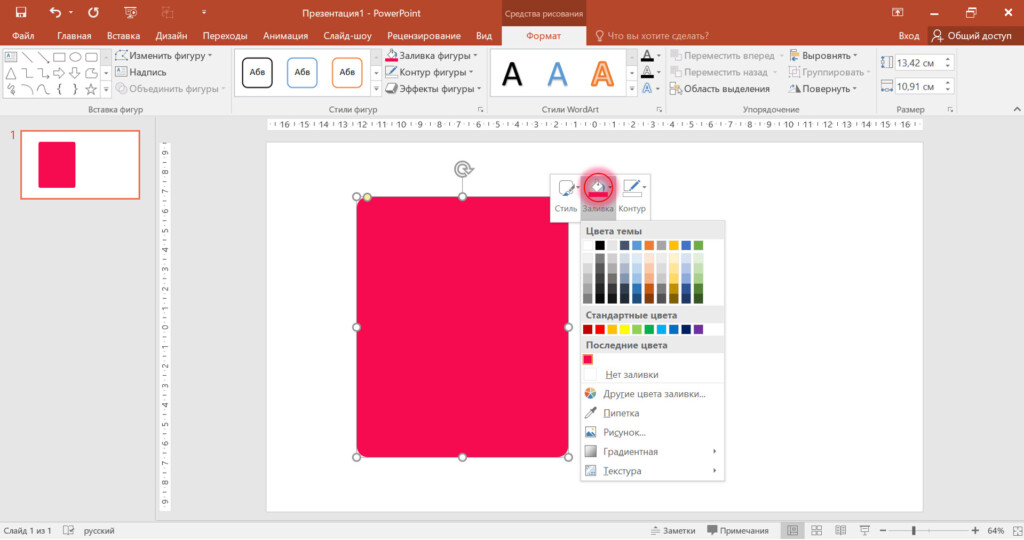Screen dimensions: 1024x540
Task: Click Другие цвета заливки option
Action: tap(652, 394)
